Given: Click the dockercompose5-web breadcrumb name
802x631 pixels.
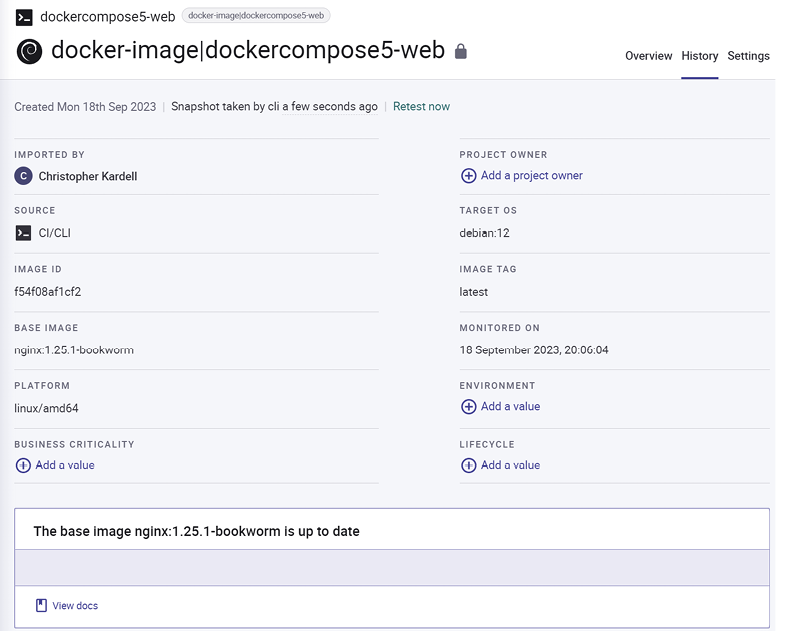Looking at the screenshot, I should (107, 17).
